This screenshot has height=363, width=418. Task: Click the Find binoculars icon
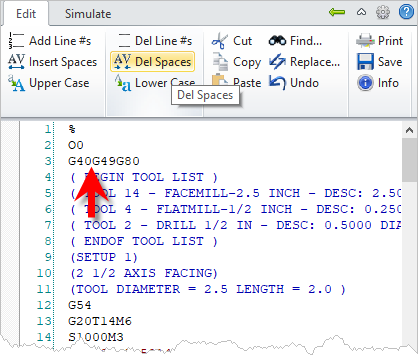tap(277, 41)
